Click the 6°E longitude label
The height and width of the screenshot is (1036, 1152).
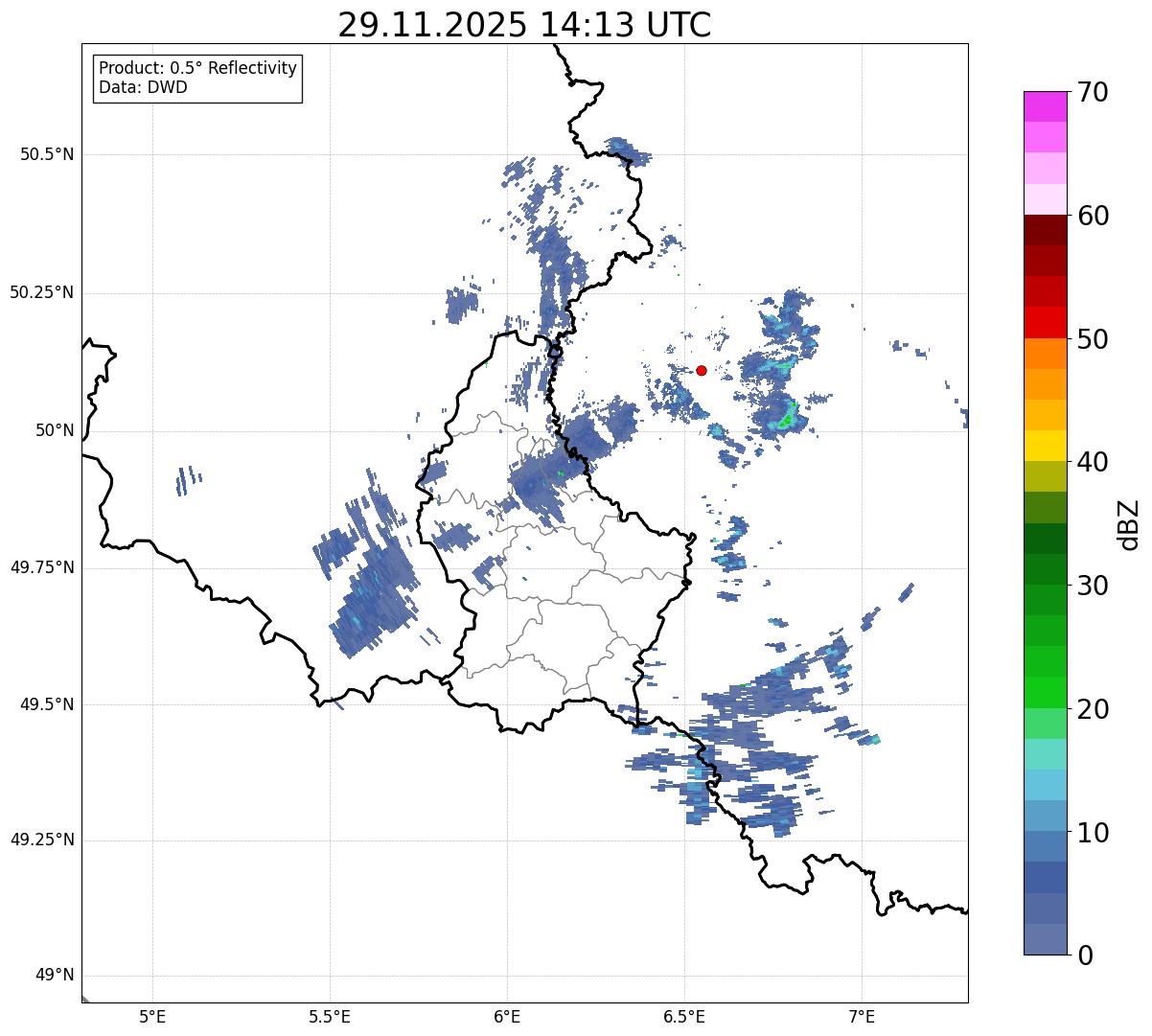click(507, 1017)
